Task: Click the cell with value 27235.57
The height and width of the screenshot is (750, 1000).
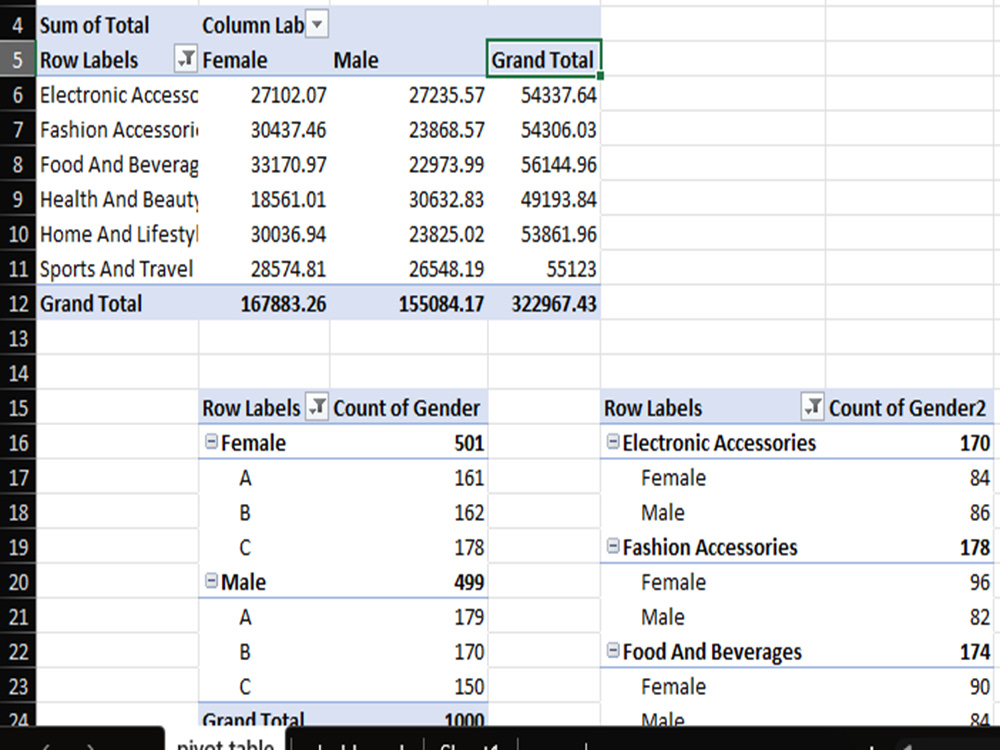Action: 409,95
